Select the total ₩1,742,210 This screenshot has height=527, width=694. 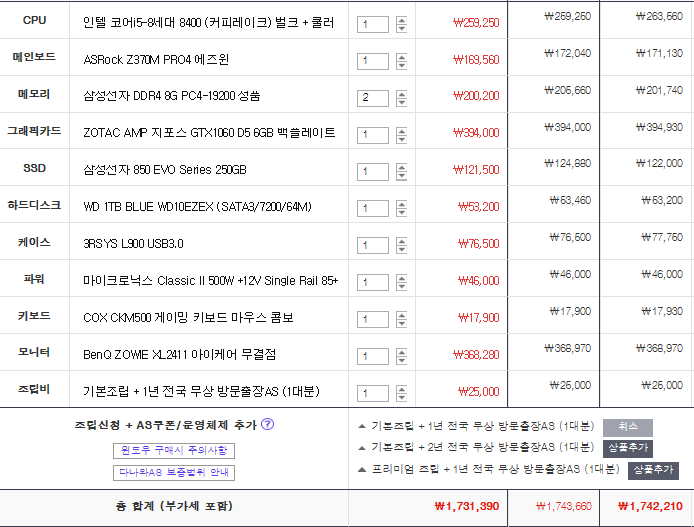point(650,506)
